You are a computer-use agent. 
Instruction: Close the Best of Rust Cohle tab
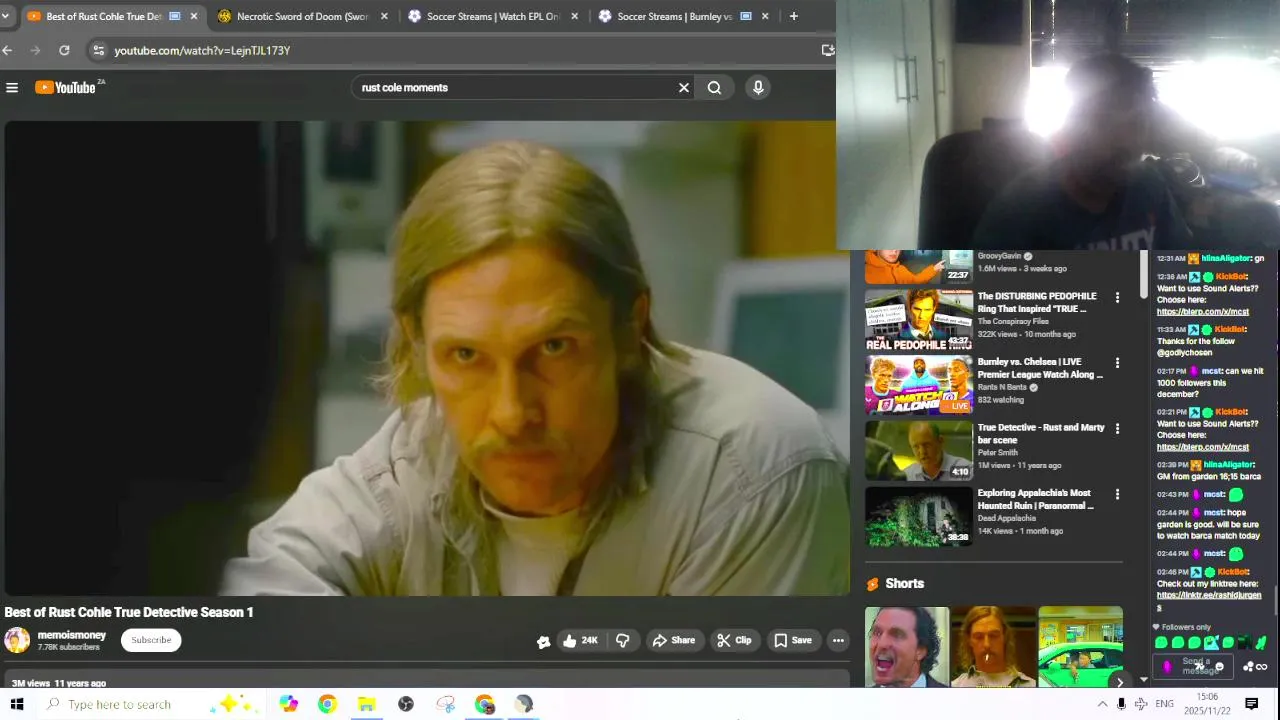point(194,16)
